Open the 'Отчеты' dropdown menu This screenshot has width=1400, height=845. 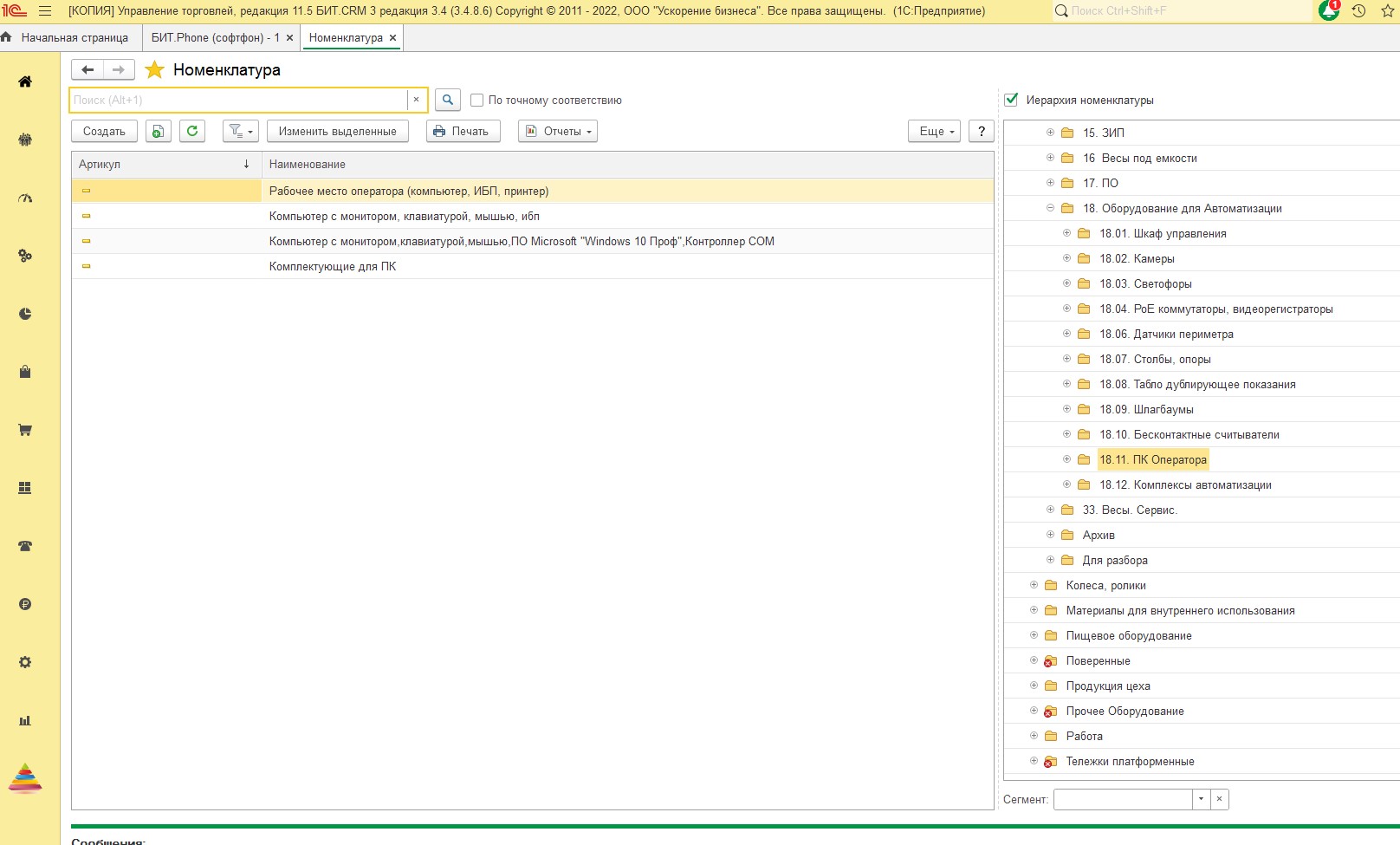click(558, 131)
